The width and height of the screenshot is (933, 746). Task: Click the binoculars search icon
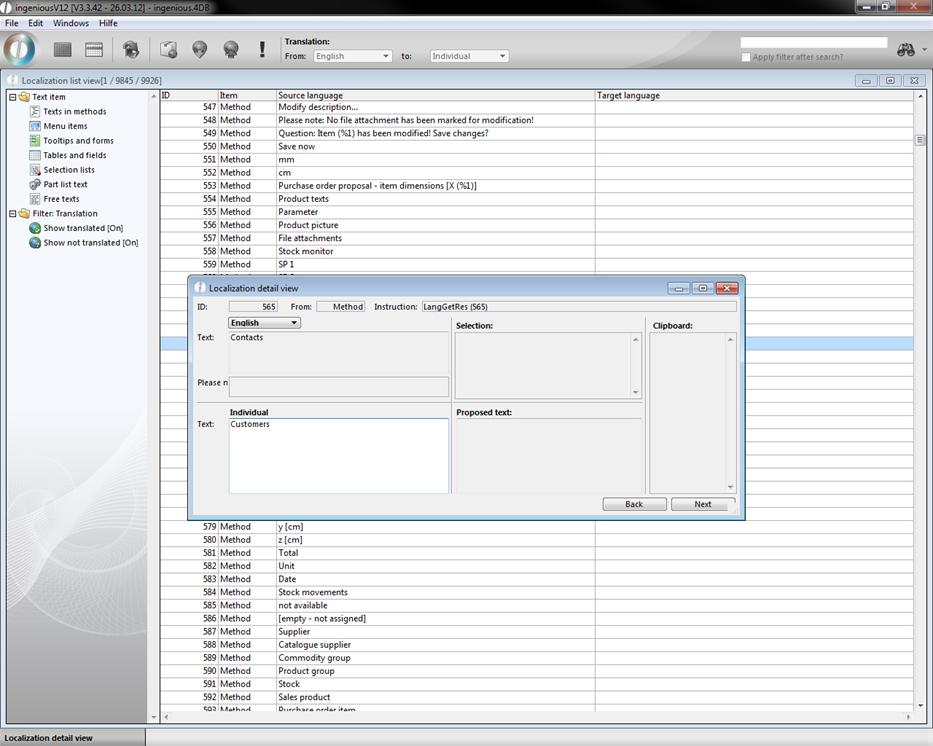pos(906,50)
